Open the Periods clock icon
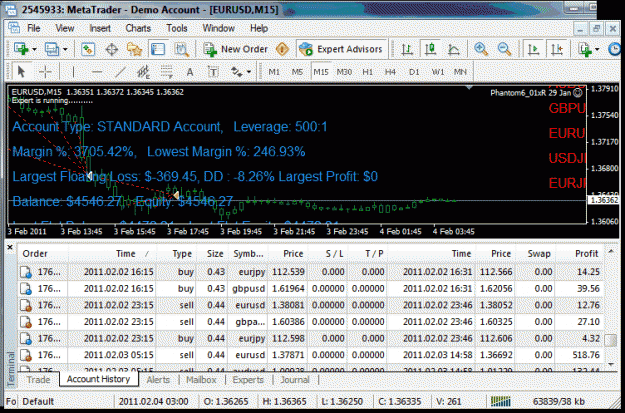 [x=616, y=49]
